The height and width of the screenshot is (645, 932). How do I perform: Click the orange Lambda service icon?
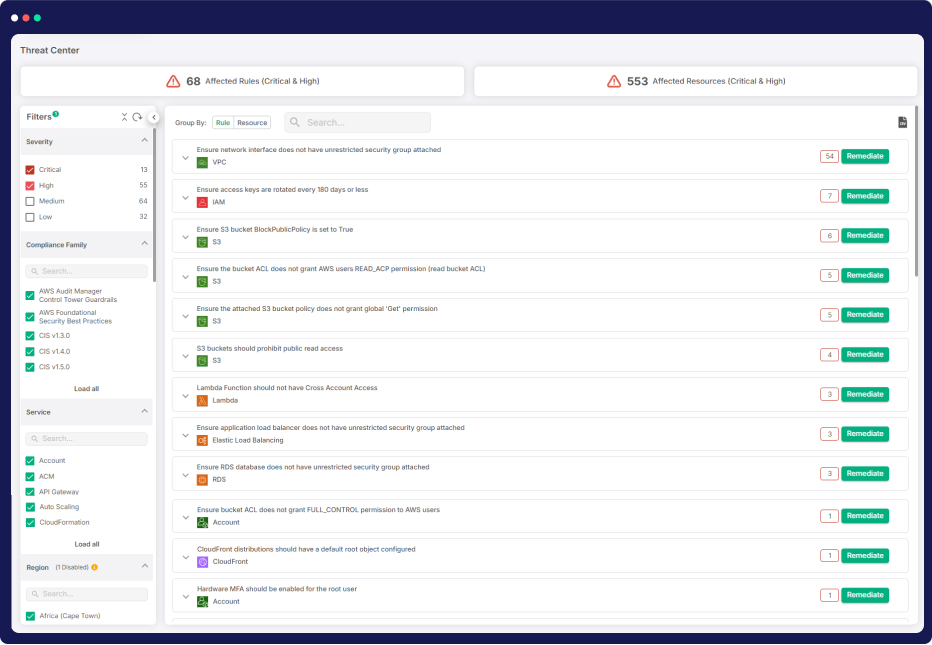point(202,400)
